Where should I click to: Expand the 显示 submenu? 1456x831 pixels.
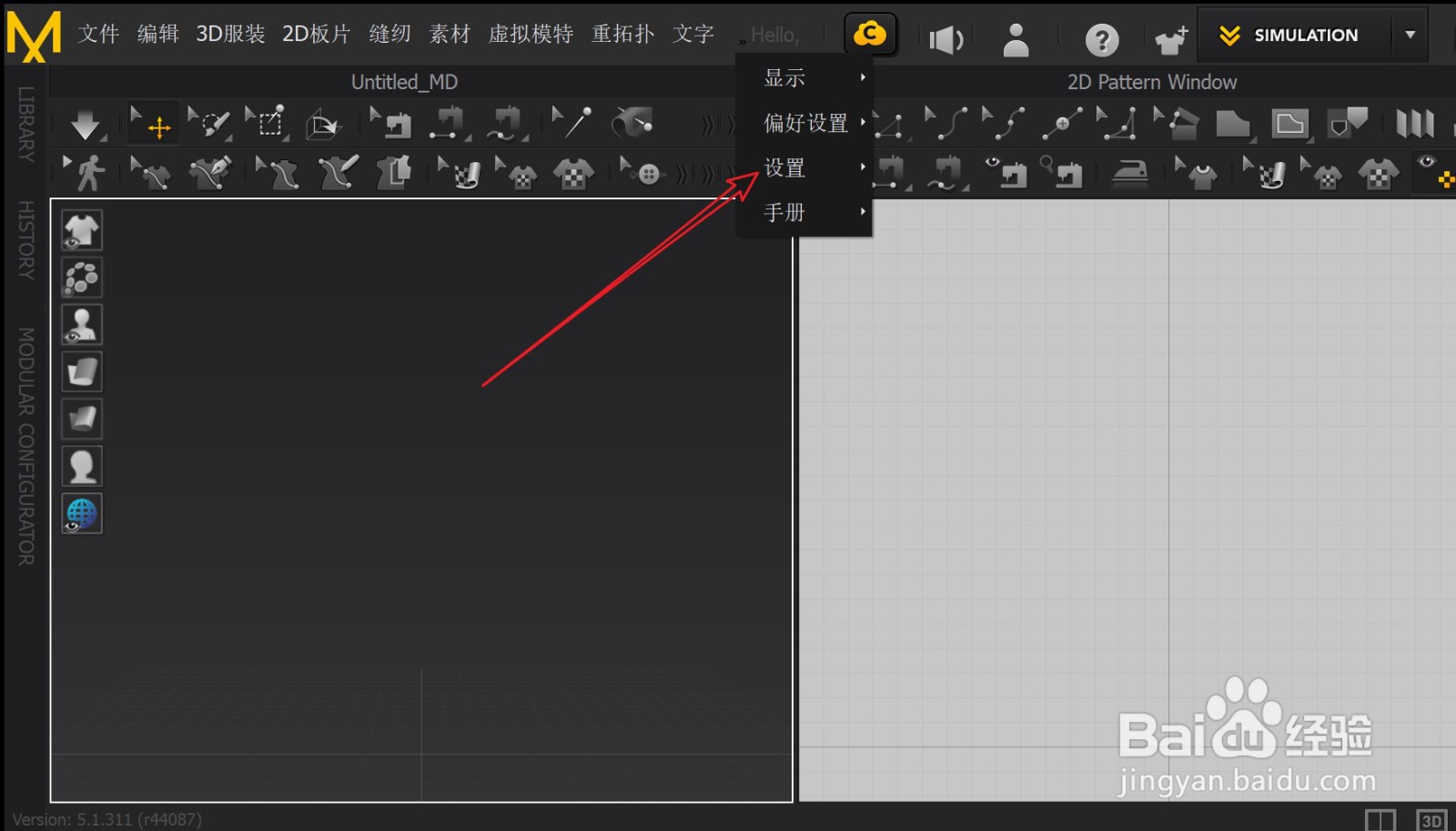804,78
